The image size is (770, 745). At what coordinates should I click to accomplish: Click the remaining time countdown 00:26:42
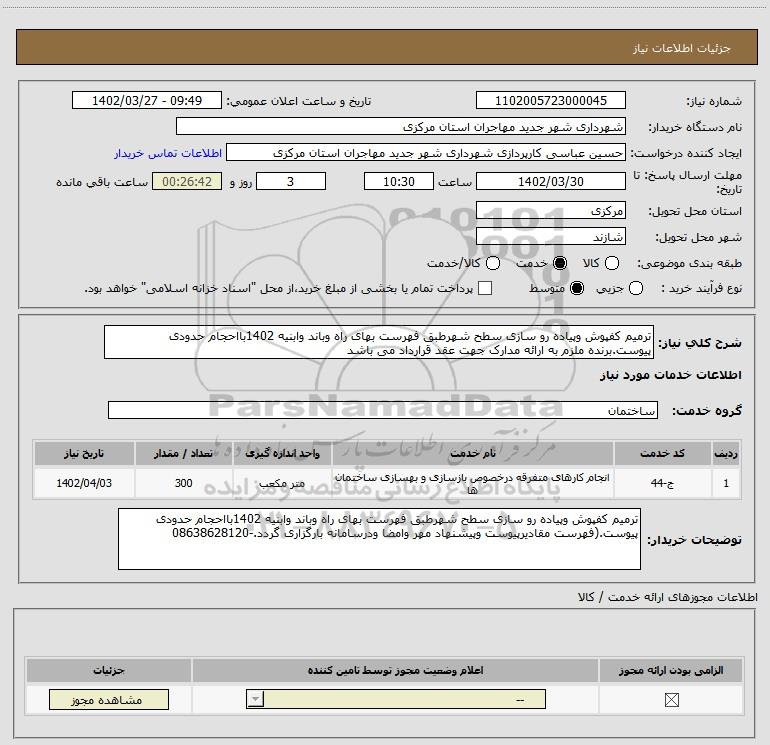coord(187,182)
